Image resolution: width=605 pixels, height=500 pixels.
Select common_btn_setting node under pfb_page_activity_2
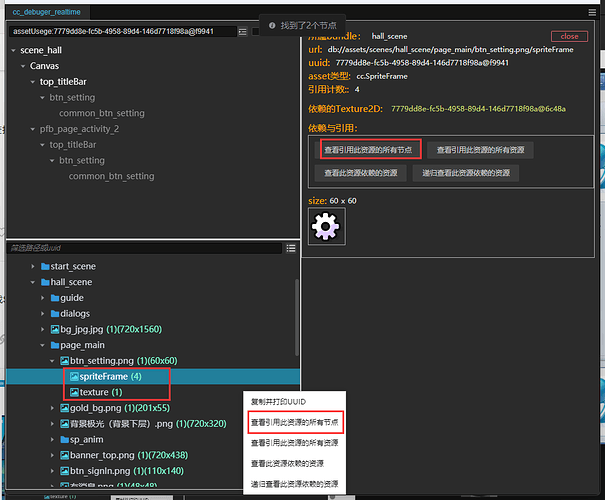coord(112,176)
